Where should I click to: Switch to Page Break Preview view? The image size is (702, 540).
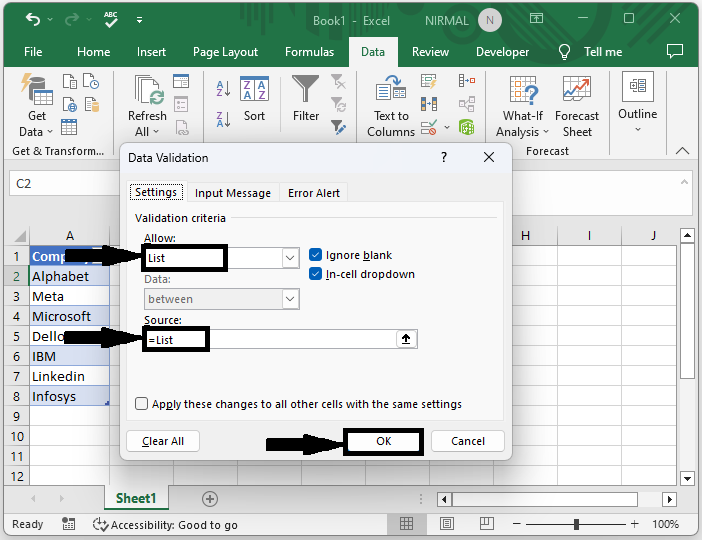coord(486,523)
